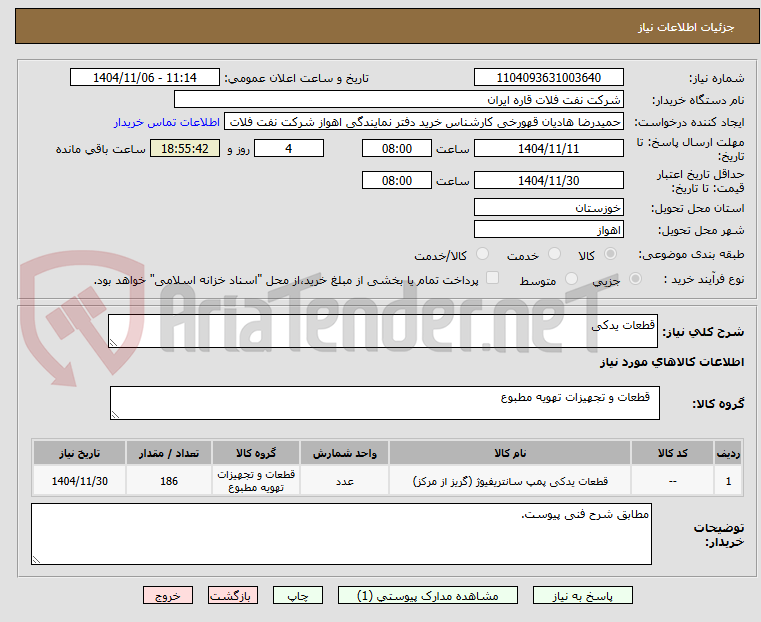Click the شماره نیاز field 1104093631003640
761x622 pixels.
[548, 77]
